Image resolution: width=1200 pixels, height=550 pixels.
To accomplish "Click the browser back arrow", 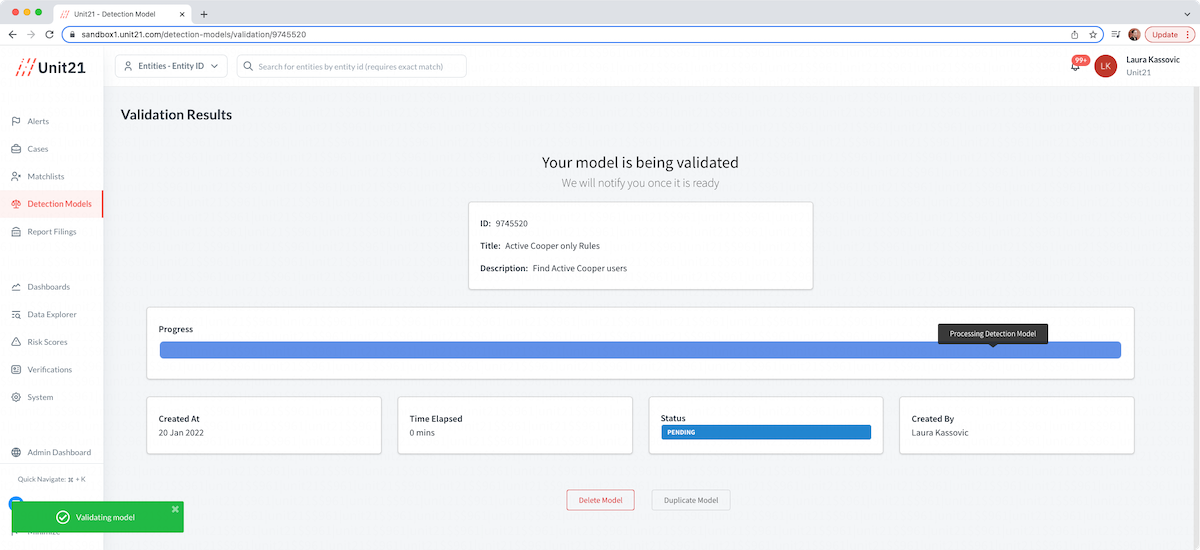I will (13, 34).
